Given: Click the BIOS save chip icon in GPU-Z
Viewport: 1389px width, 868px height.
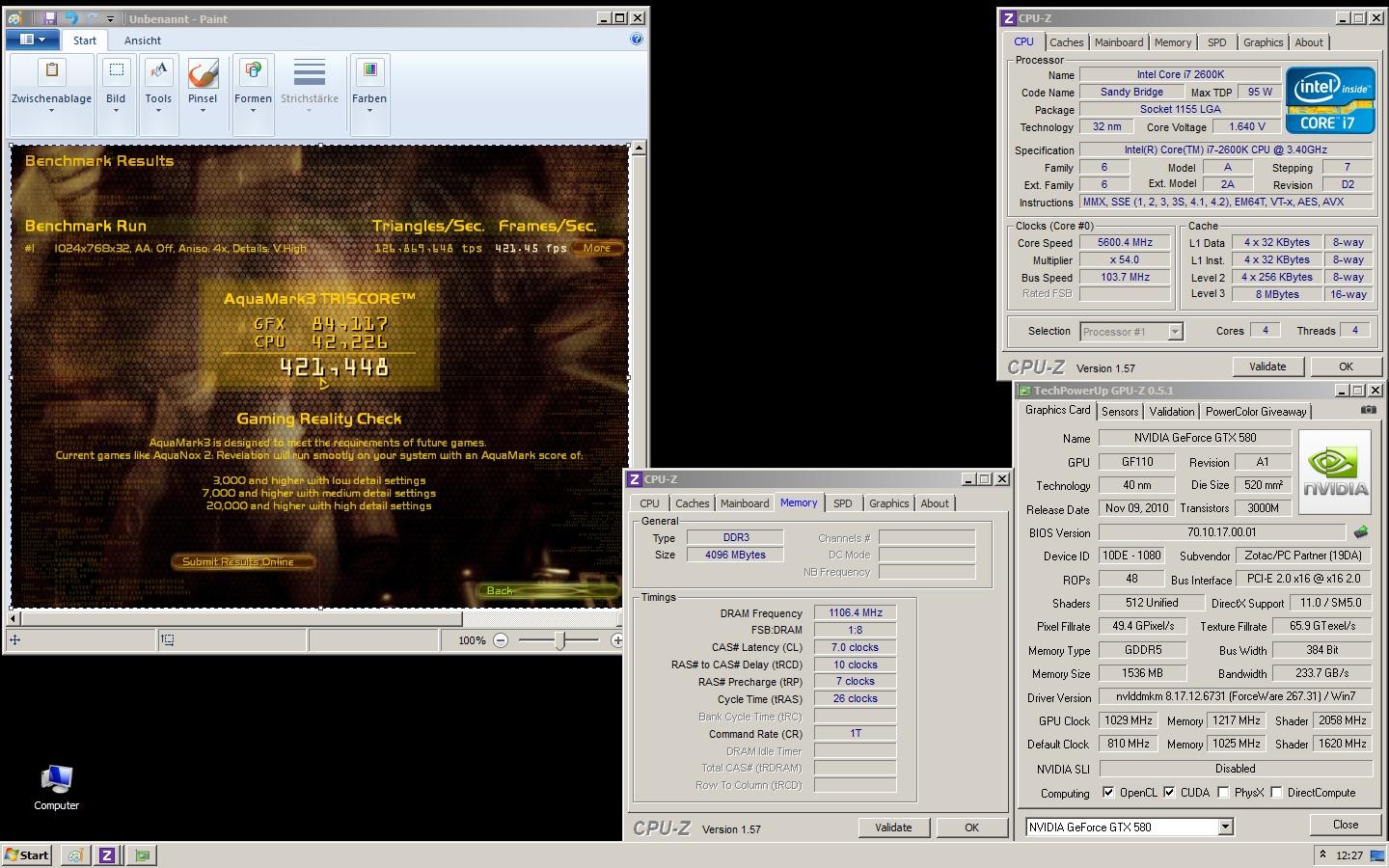Looking at the screenshot, I should coord(1361,531).
